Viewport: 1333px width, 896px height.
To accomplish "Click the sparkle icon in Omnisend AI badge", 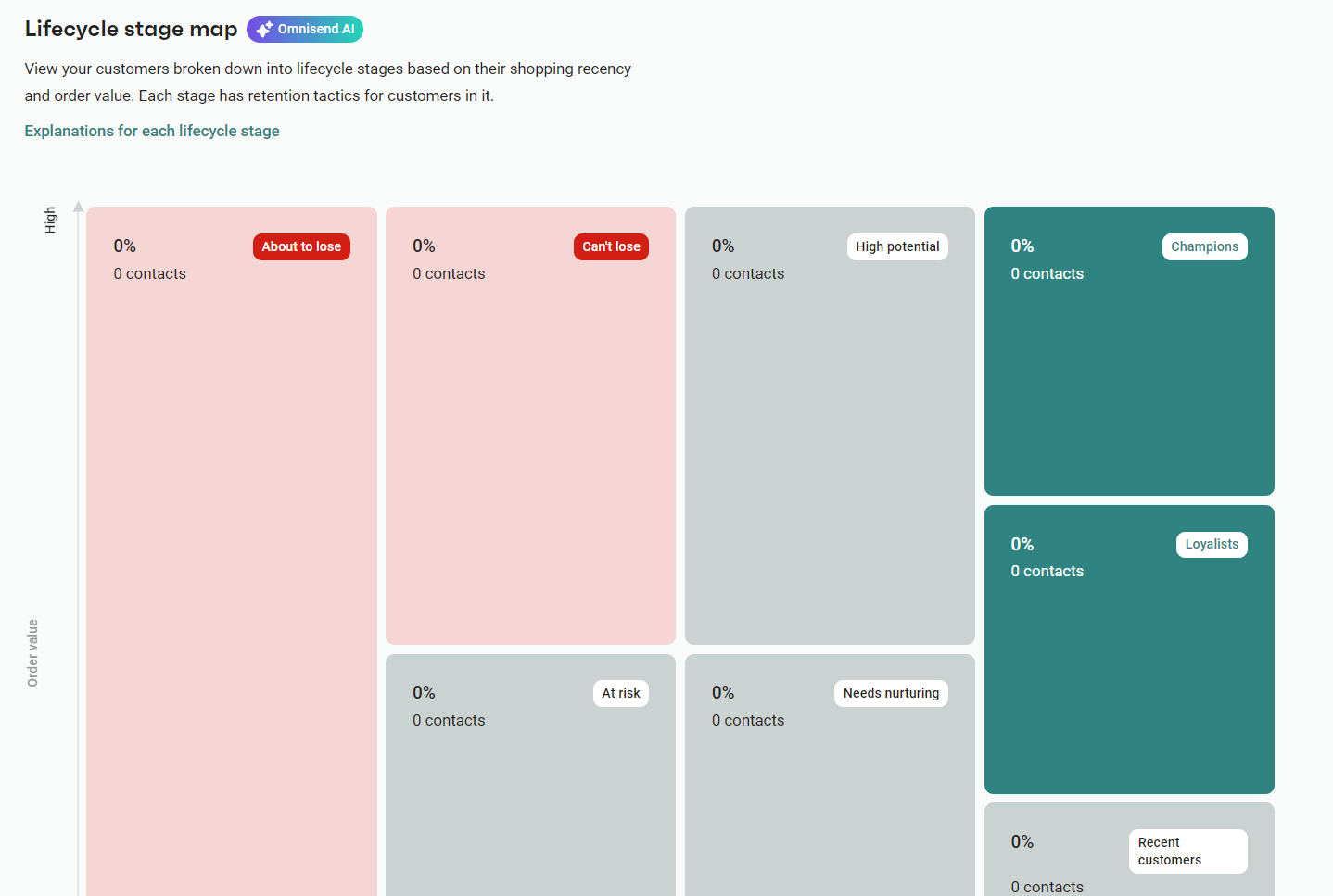I will click(x=262, y=29).
